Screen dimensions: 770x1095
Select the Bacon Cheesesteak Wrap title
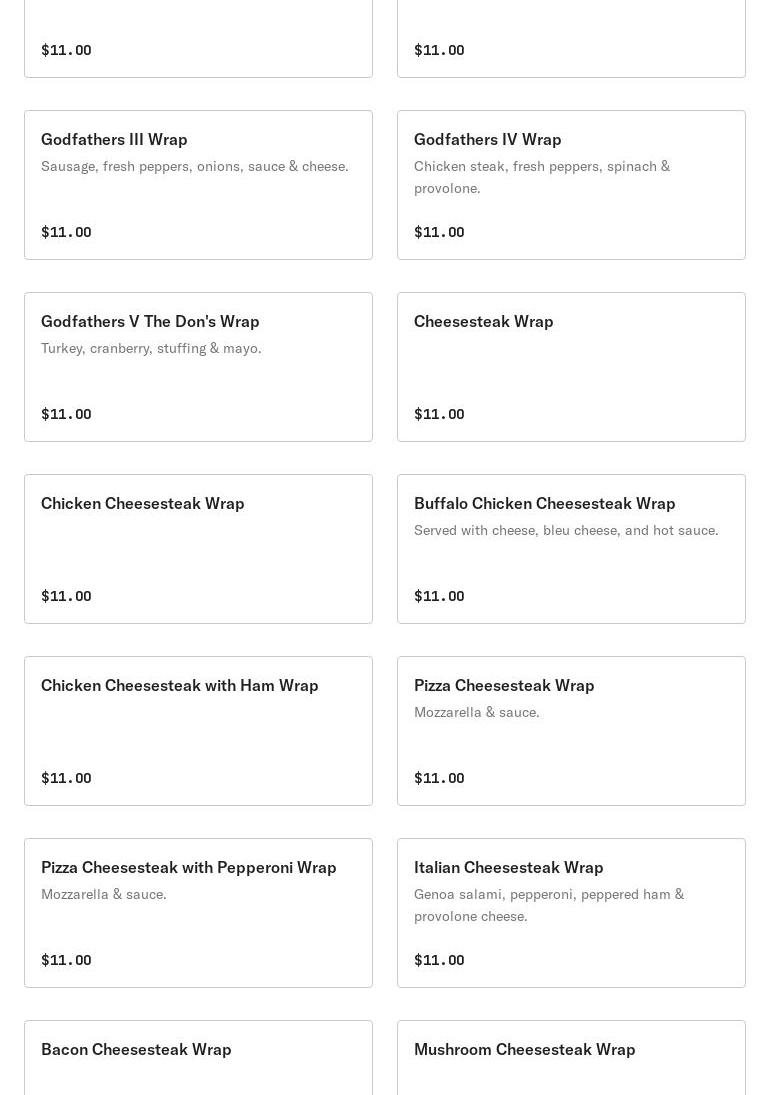pyautogui.click(x=136, y=1049)
